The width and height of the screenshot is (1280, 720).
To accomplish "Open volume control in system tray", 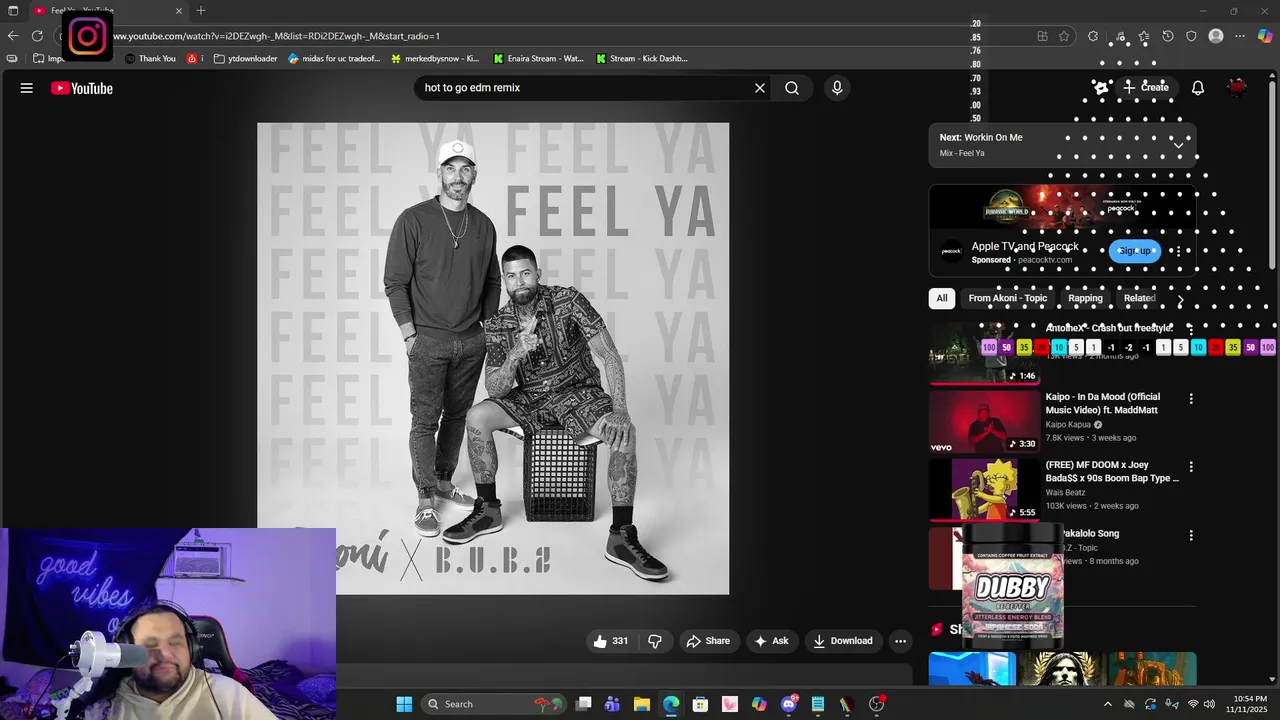I will [x=1210, y=704].
